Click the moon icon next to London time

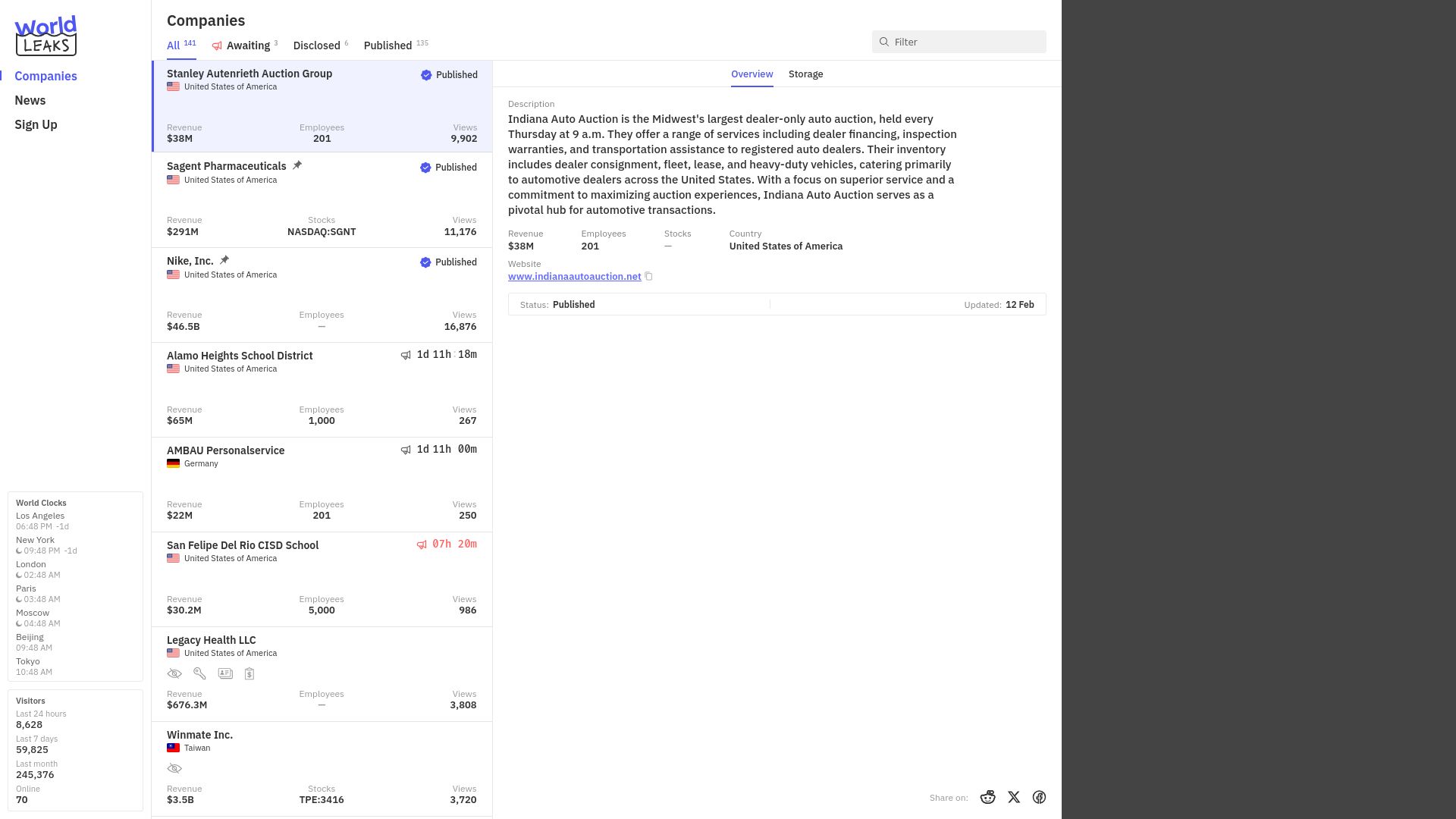[x=19, y=576]
